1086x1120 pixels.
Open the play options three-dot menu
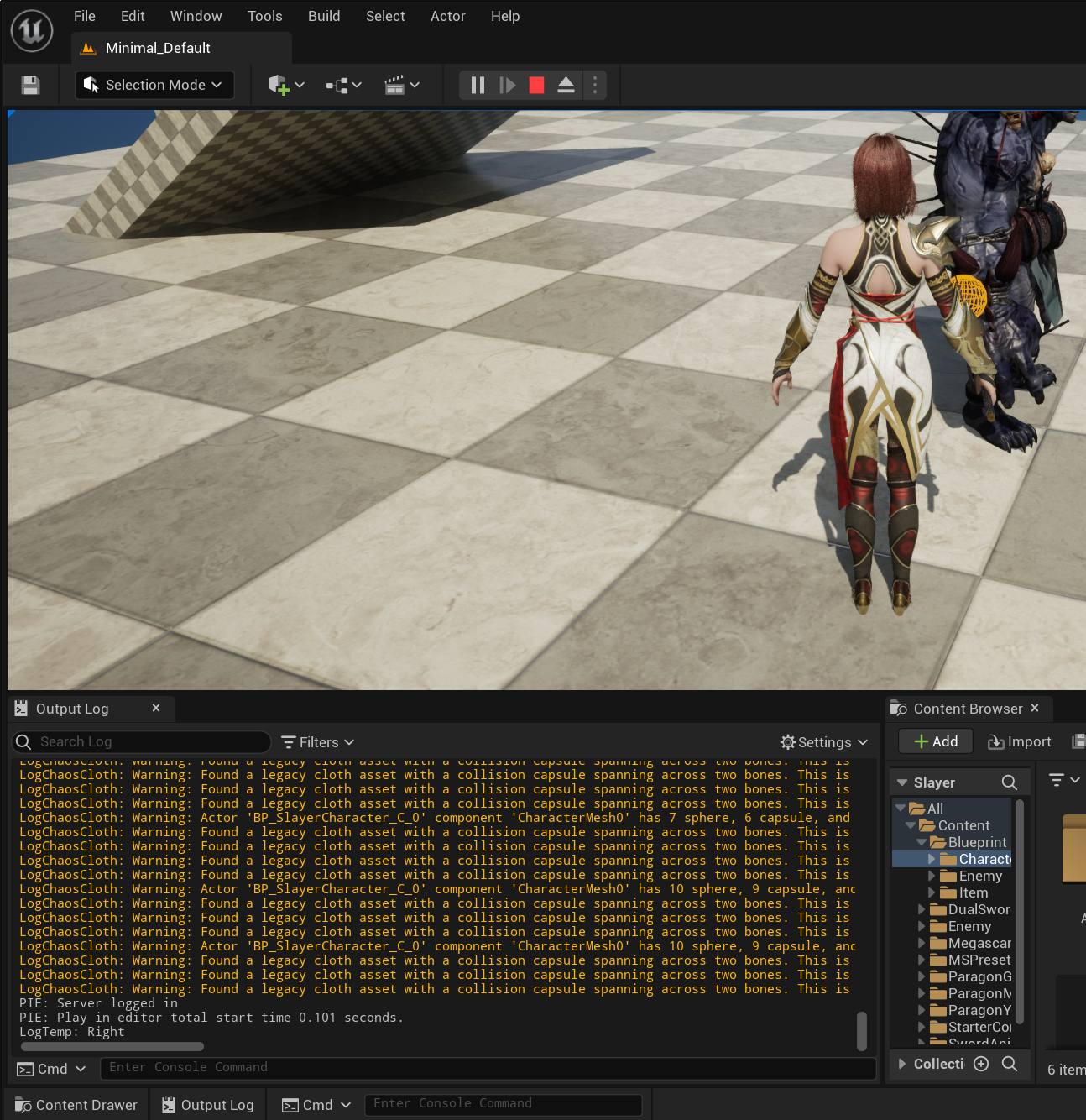point(595,85)
